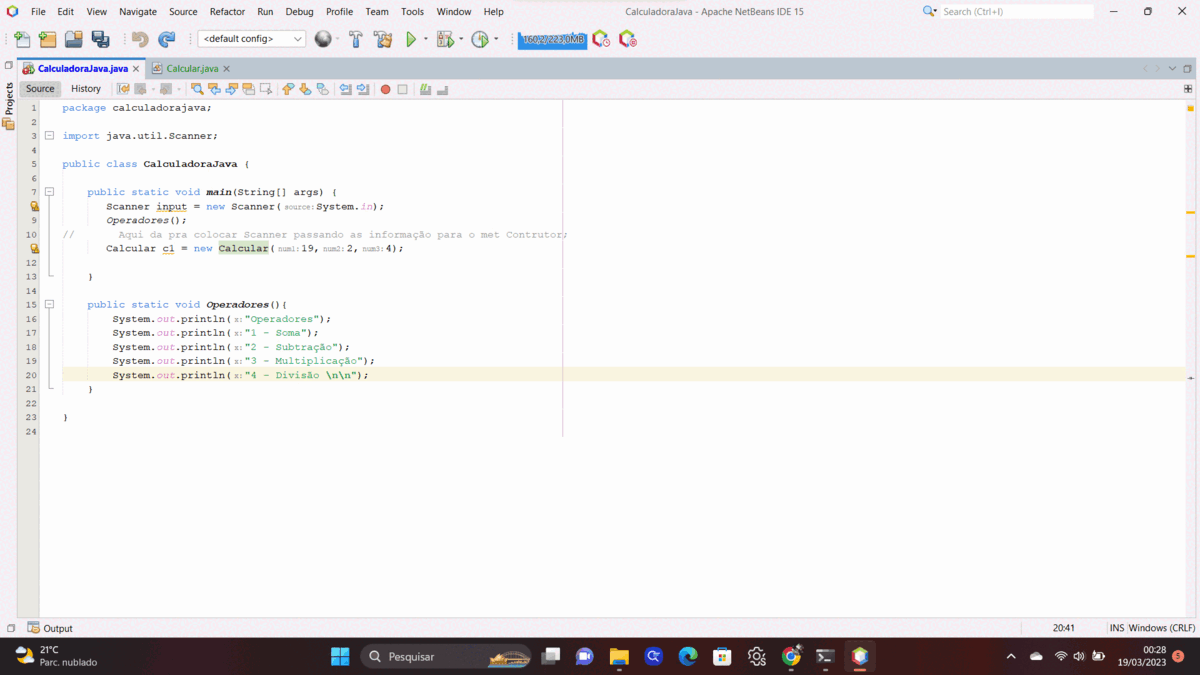Click the Save All icon

point(101,39)
